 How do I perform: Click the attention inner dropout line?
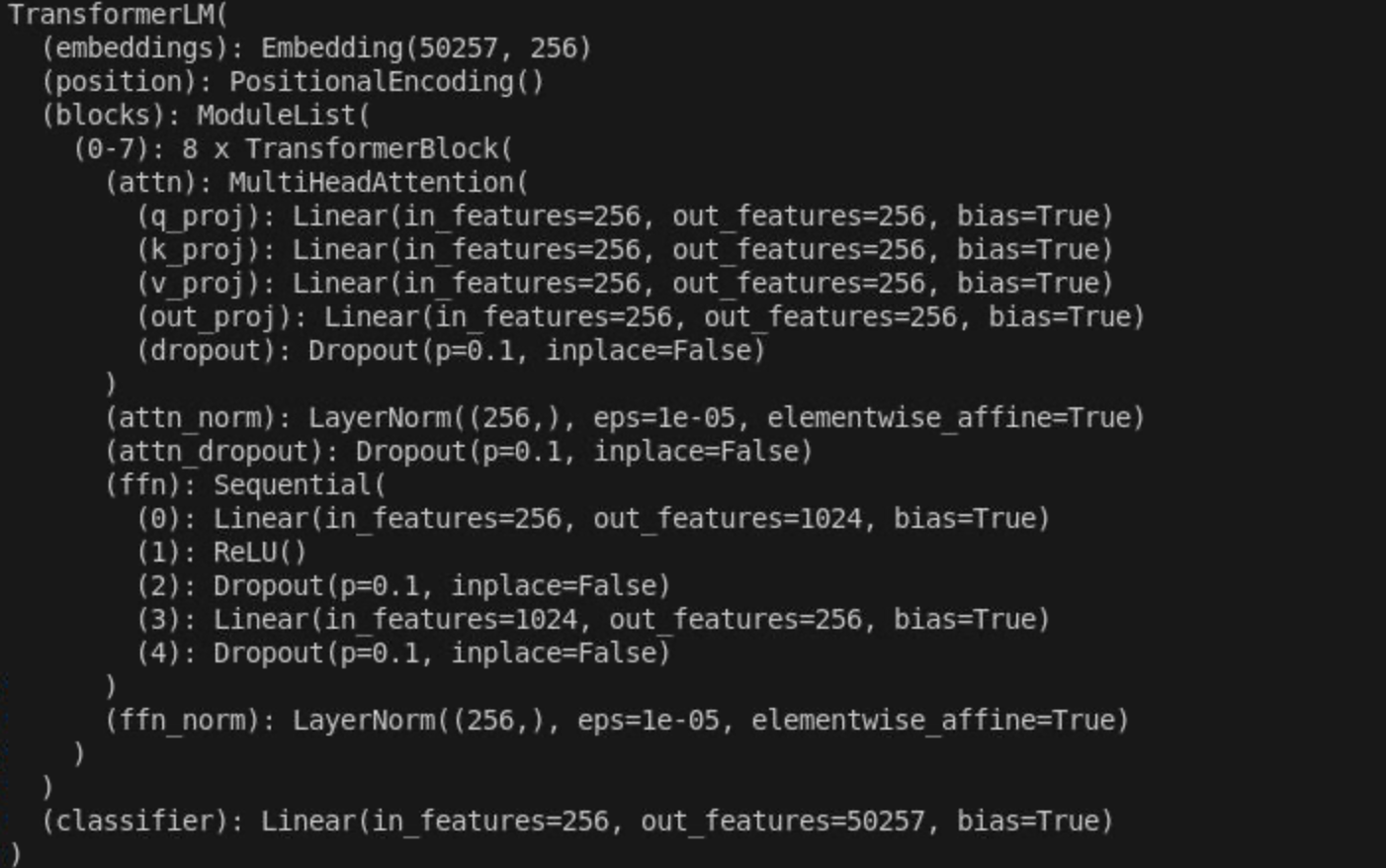coord(451,351)
